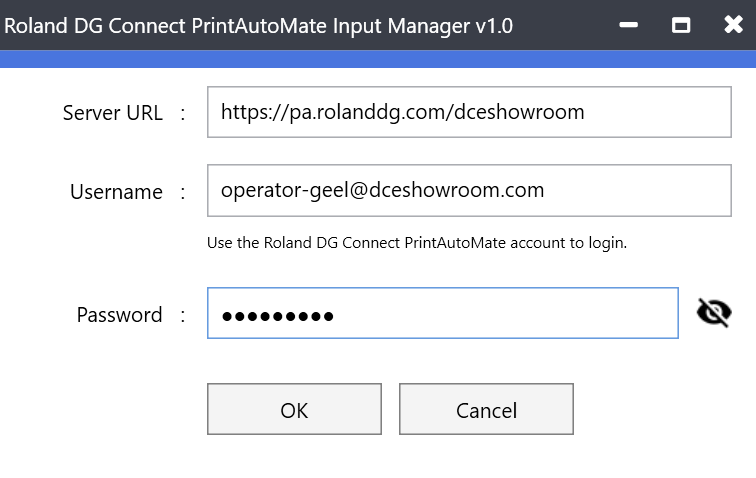Click the 'Server URL' label

point(113,113)
